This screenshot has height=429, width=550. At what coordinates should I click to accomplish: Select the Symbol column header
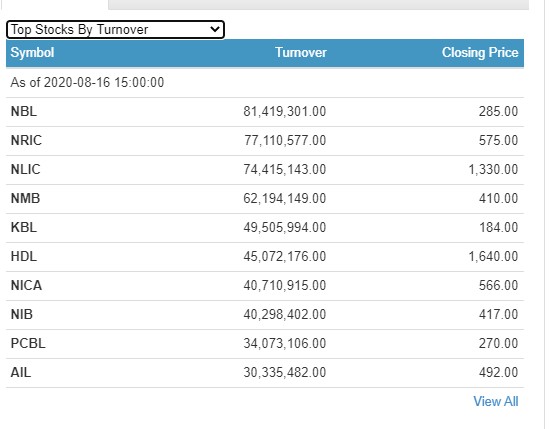[32, 53]
